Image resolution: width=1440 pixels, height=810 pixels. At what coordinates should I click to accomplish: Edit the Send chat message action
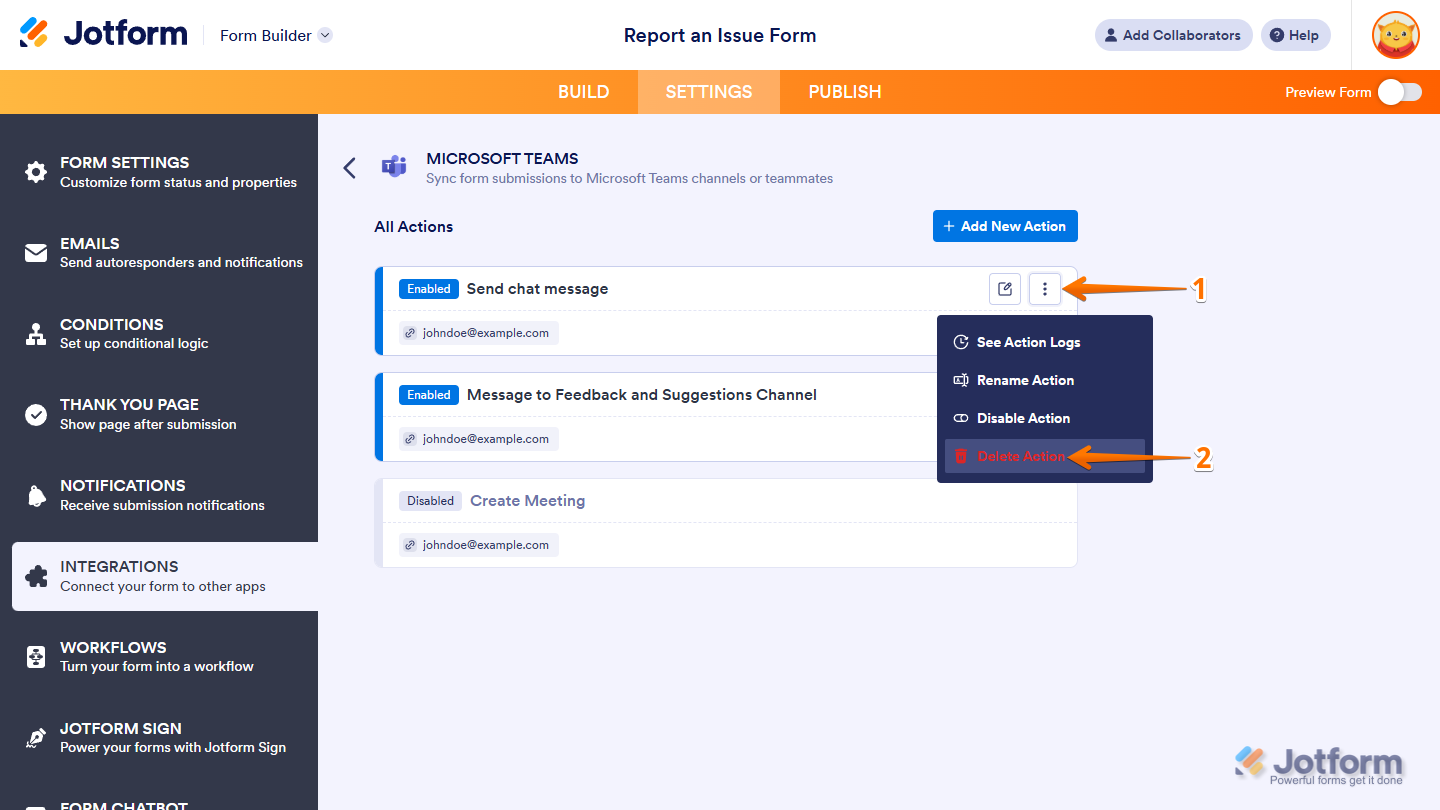point(1004,288)
